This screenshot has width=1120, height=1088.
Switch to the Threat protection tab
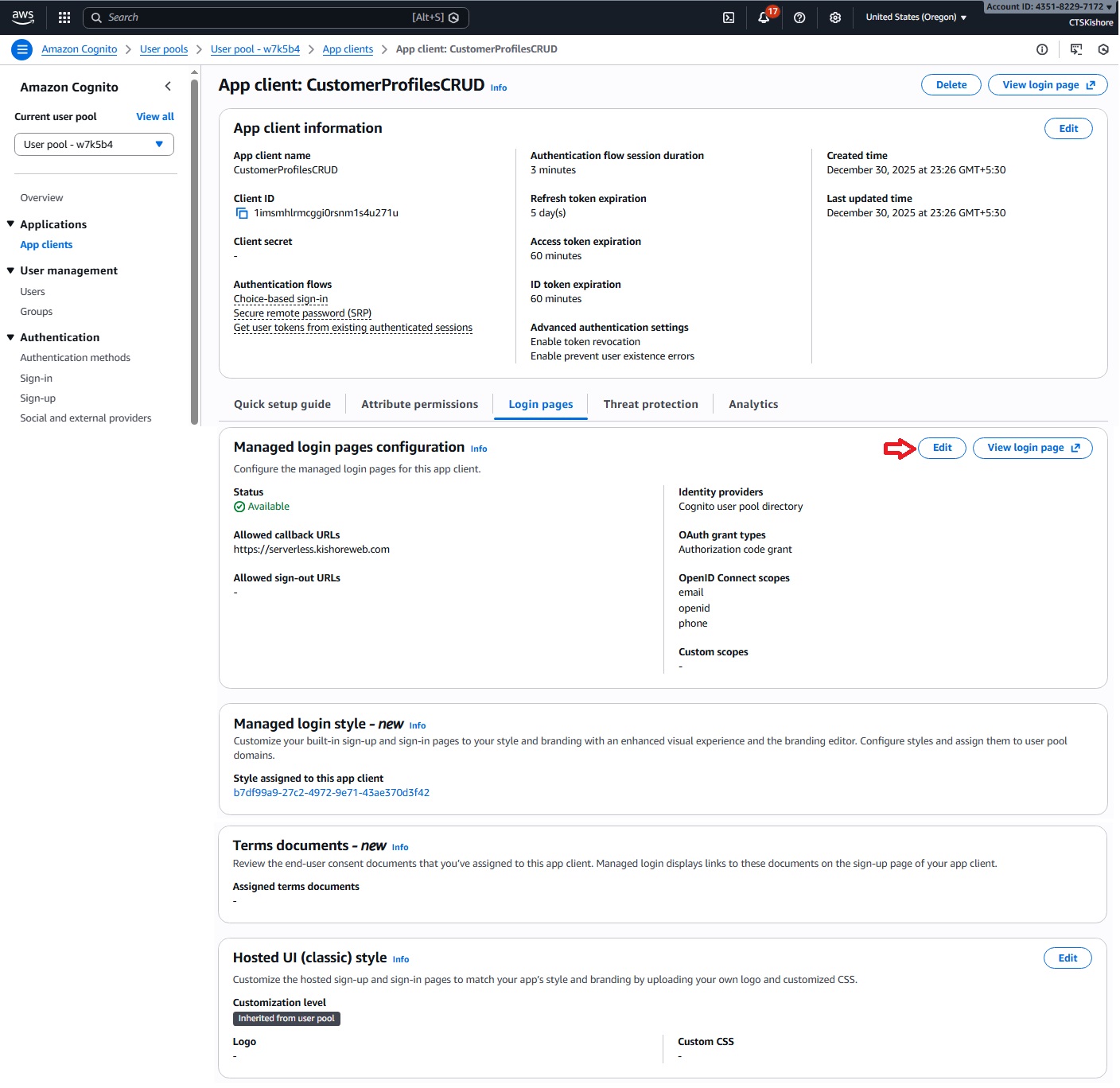pyautogui.click(x=650, y=404)
